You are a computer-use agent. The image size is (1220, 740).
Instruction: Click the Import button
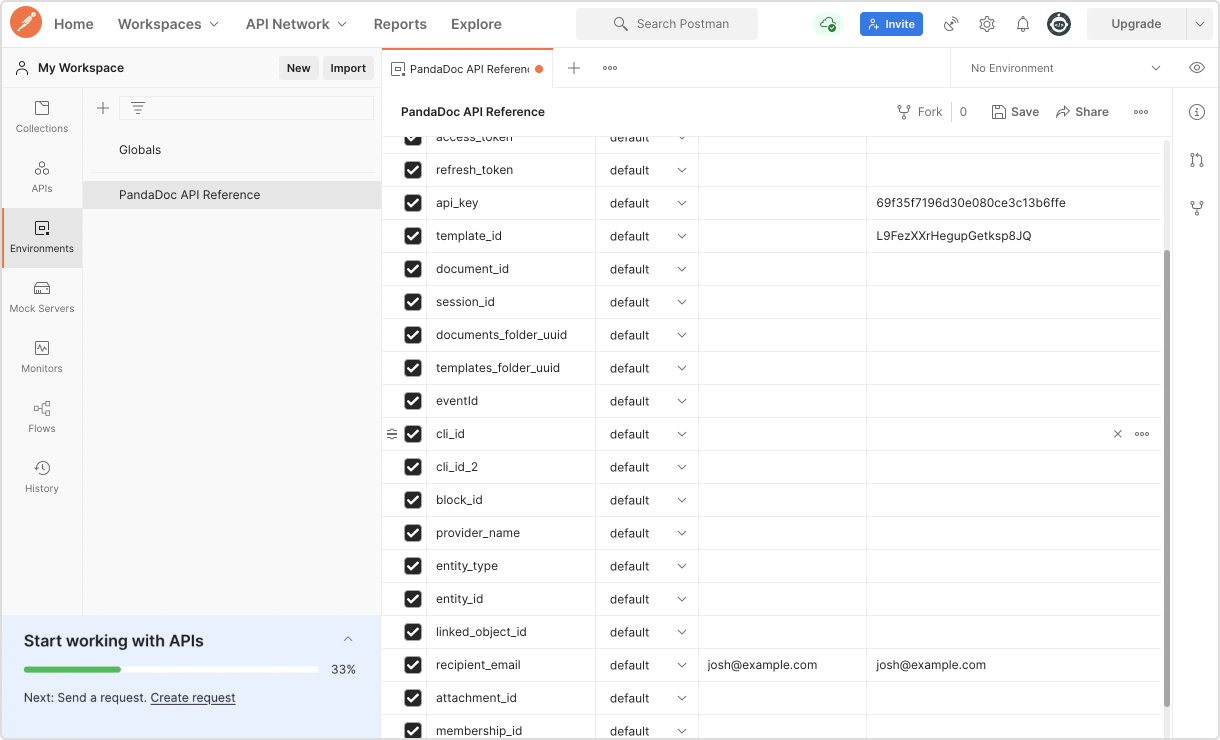[x=348, y=68]
